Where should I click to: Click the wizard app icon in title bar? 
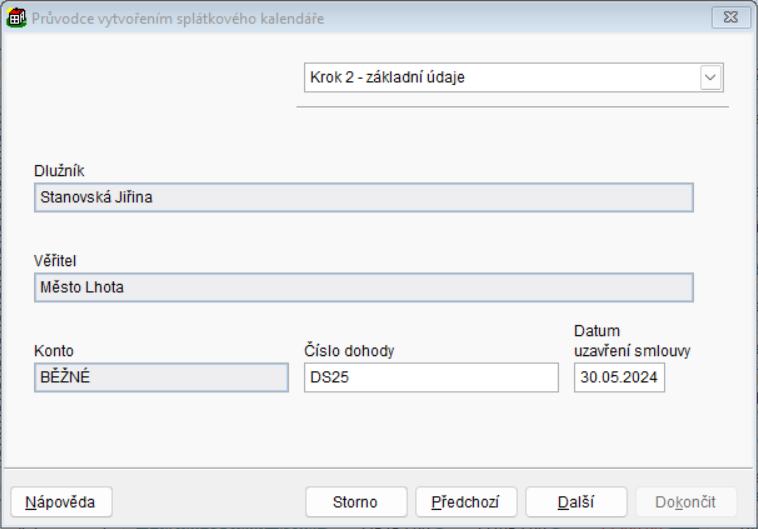pos(16,18)
